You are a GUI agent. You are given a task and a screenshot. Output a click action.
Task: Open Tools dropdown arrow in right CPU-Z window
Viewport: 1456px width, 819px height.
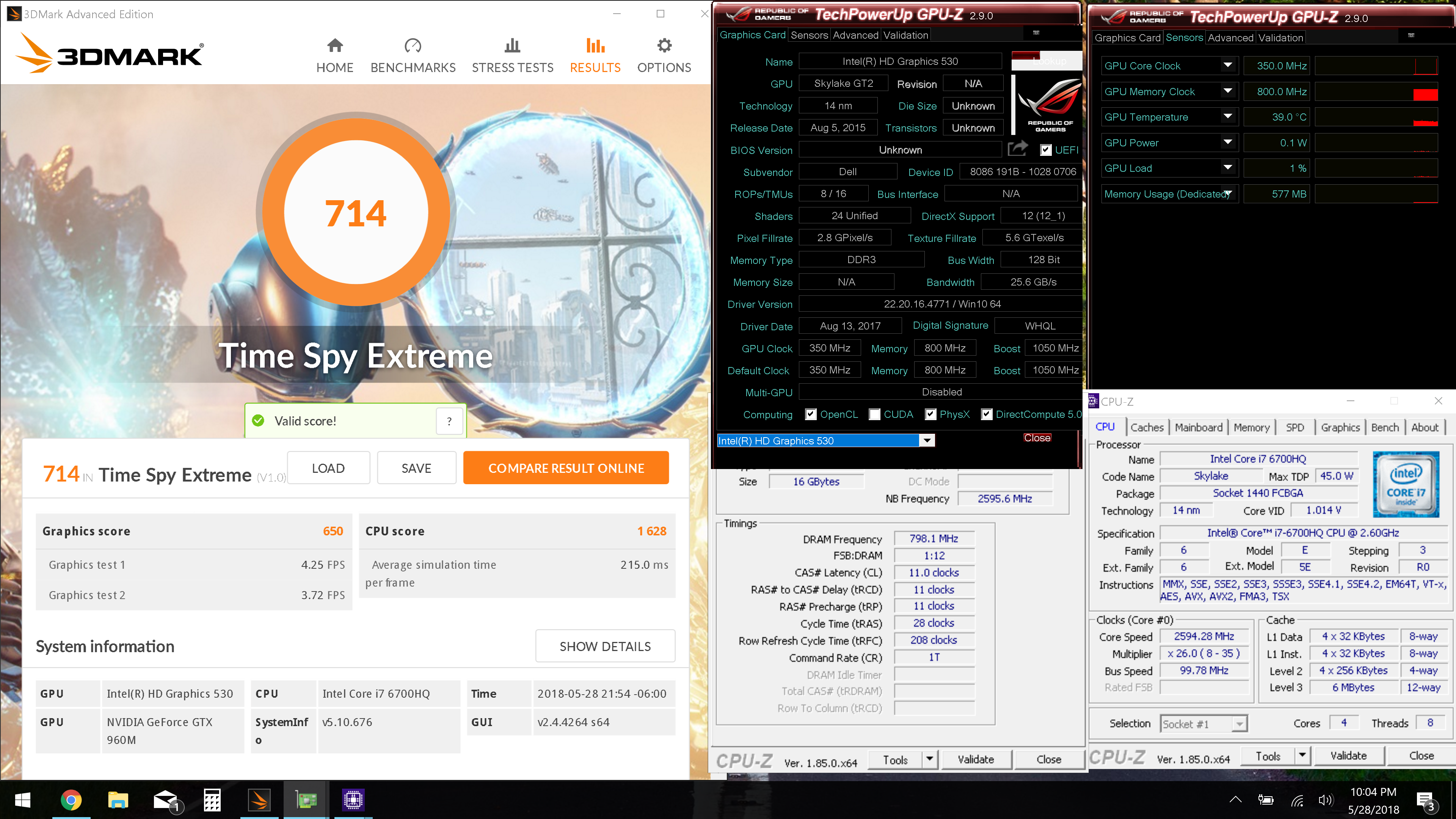1302,756
